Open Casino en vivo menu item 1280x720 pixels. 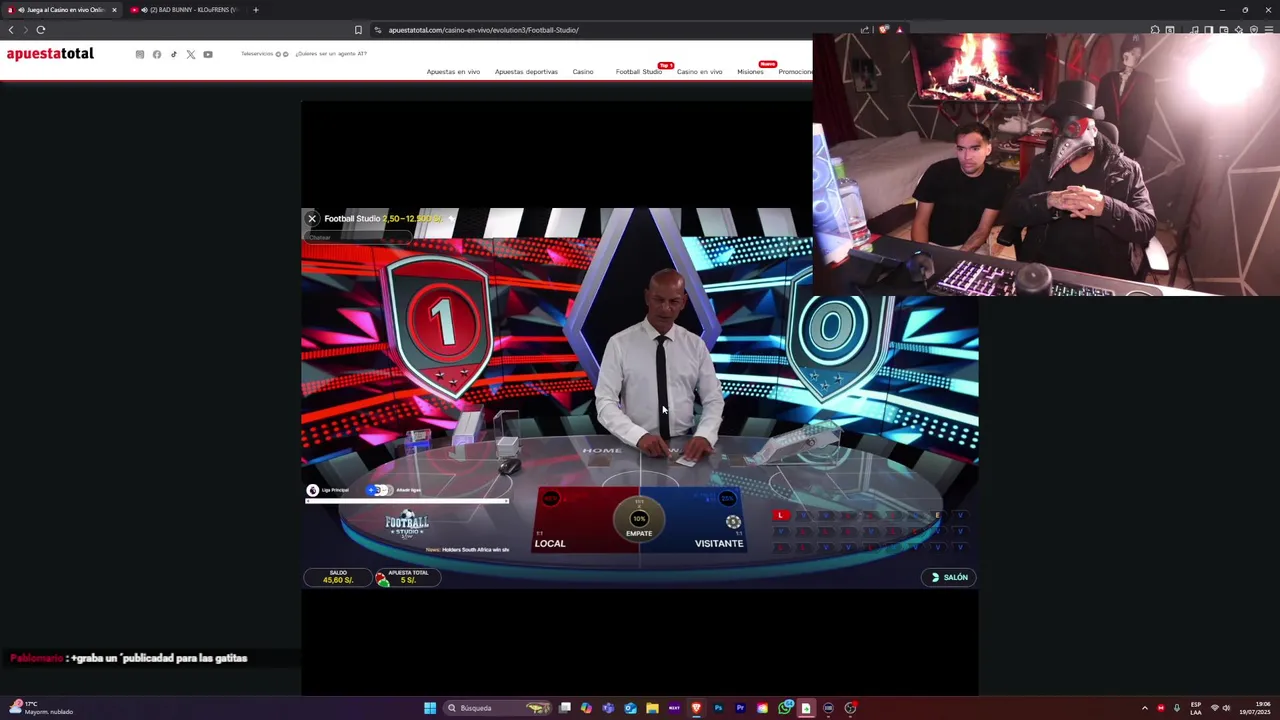[699, 72]
